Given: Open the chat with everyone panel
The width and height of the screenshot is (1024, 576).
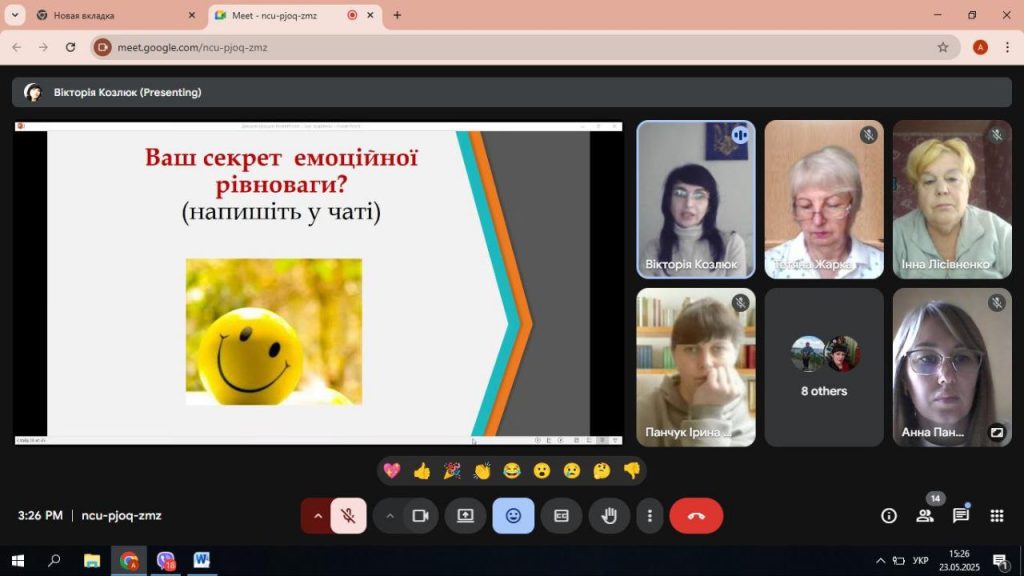Looking at the screenshot, I should [x=960, y=516].
